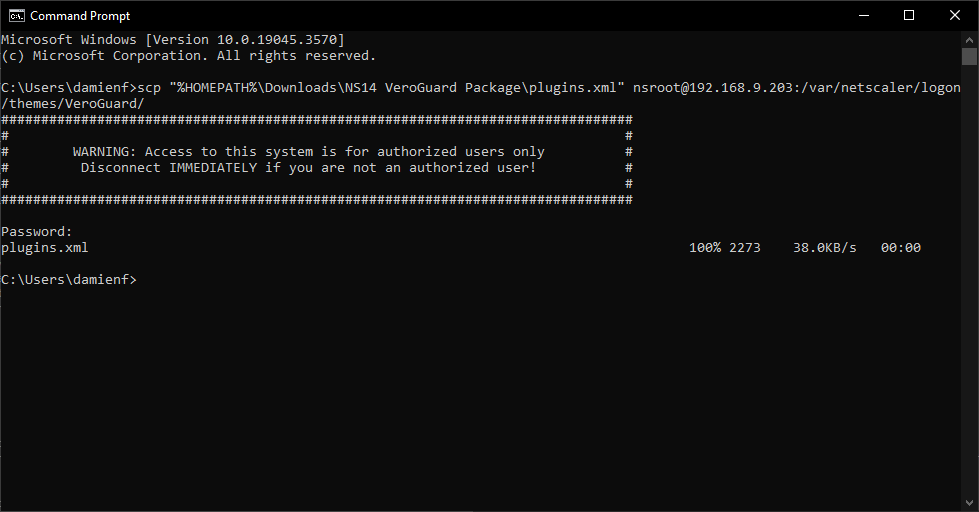
Task: Click the "Disconnect IMMEDIATELY" banner line
Action: point(308,167)
